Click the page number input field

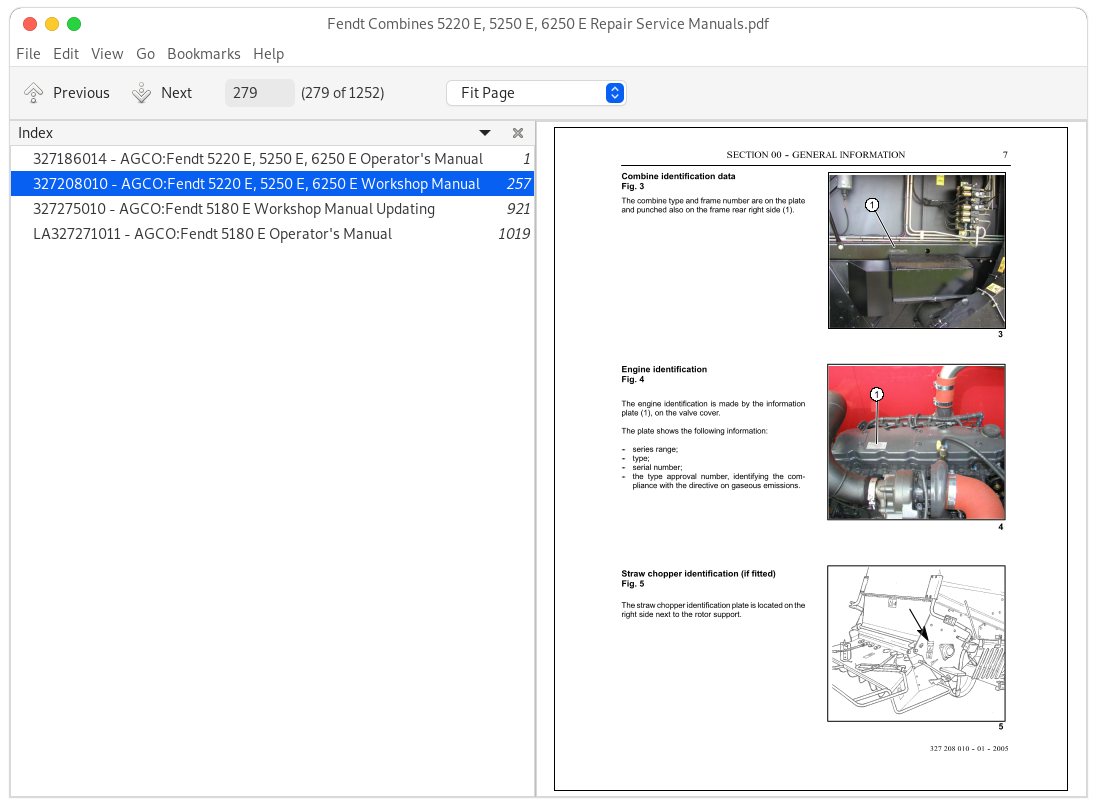259,93
